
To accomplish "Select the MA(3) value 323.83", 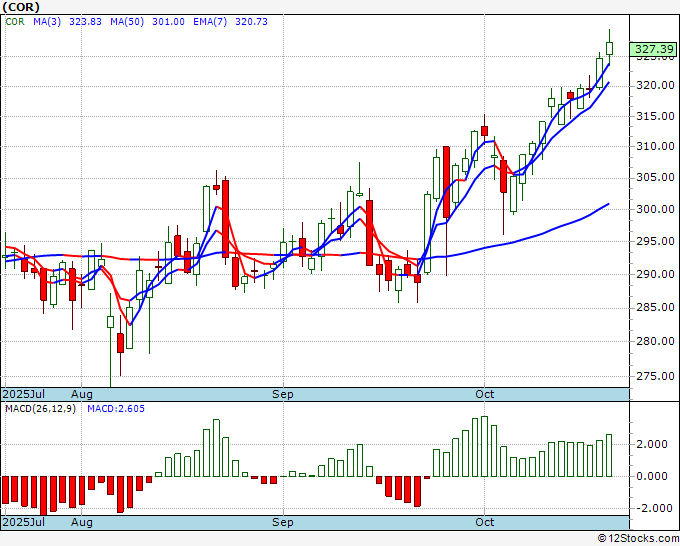I will 85,22.
